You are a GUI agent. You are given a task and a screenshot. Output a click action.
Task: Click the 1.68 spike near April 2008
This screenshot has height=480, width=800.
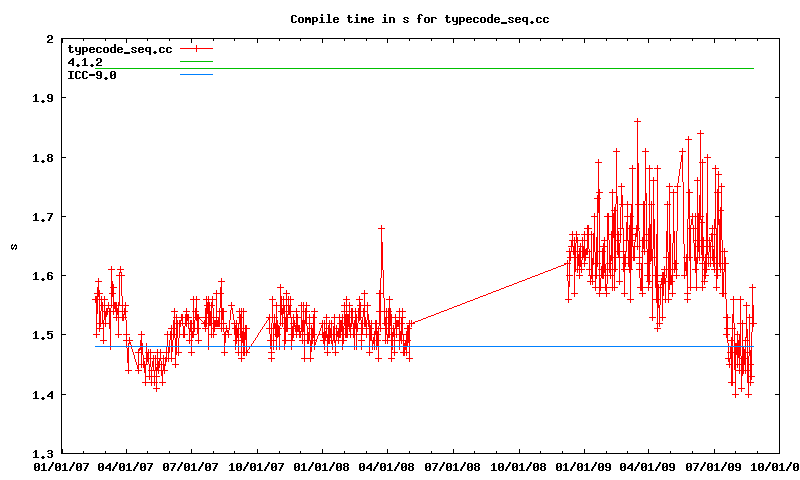pos(381,228)
